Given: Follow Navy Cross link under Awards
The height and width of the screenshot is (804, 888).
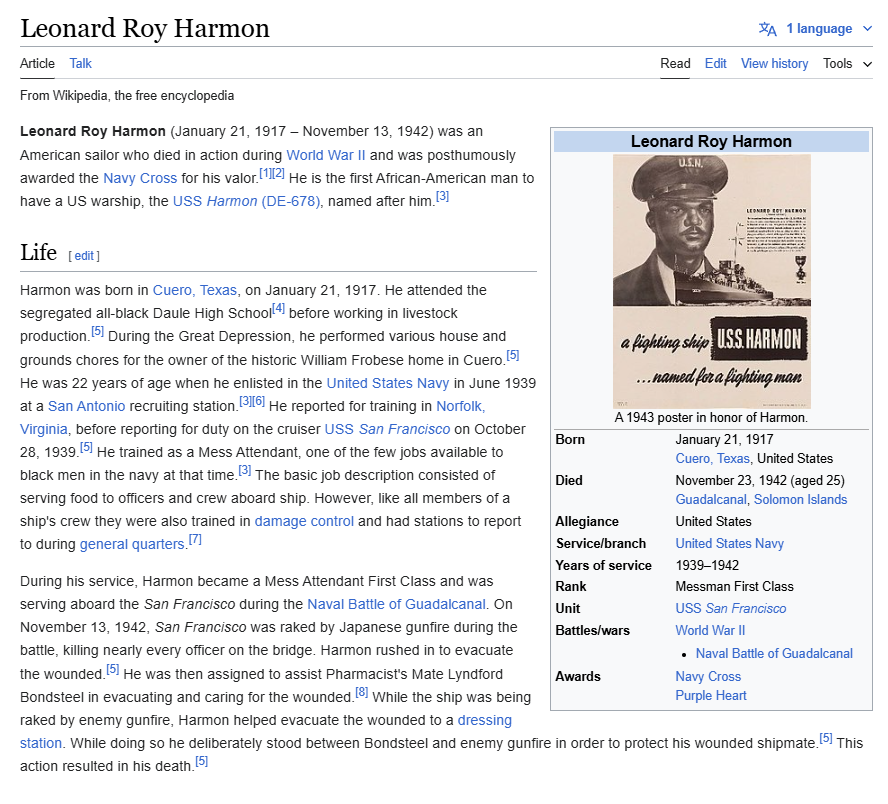Looking at the screenshot, I should [708, 677].
